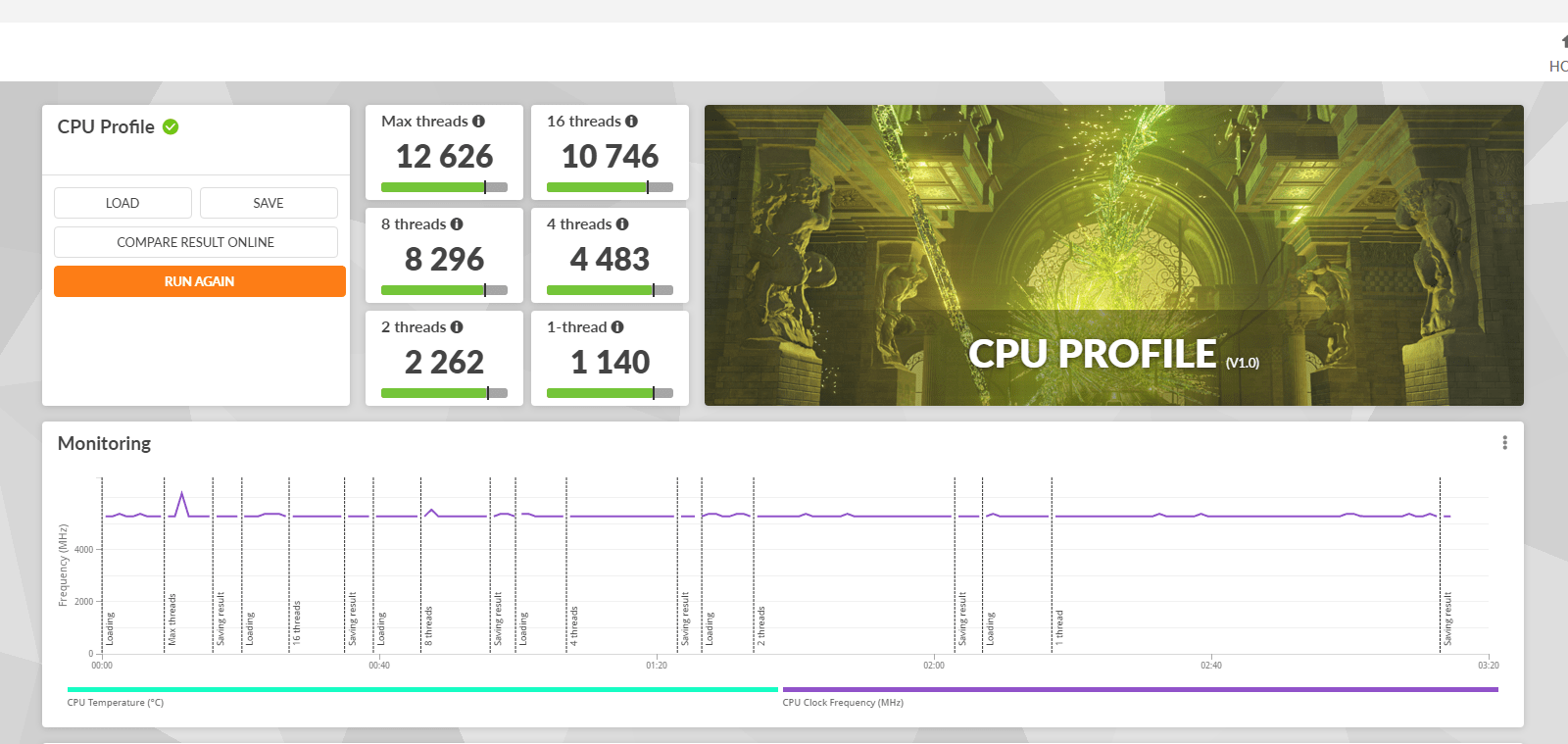Screen dimensions: 1568x744
Task: Click the 1 thread marker in chart
Action: point(1059,627)
